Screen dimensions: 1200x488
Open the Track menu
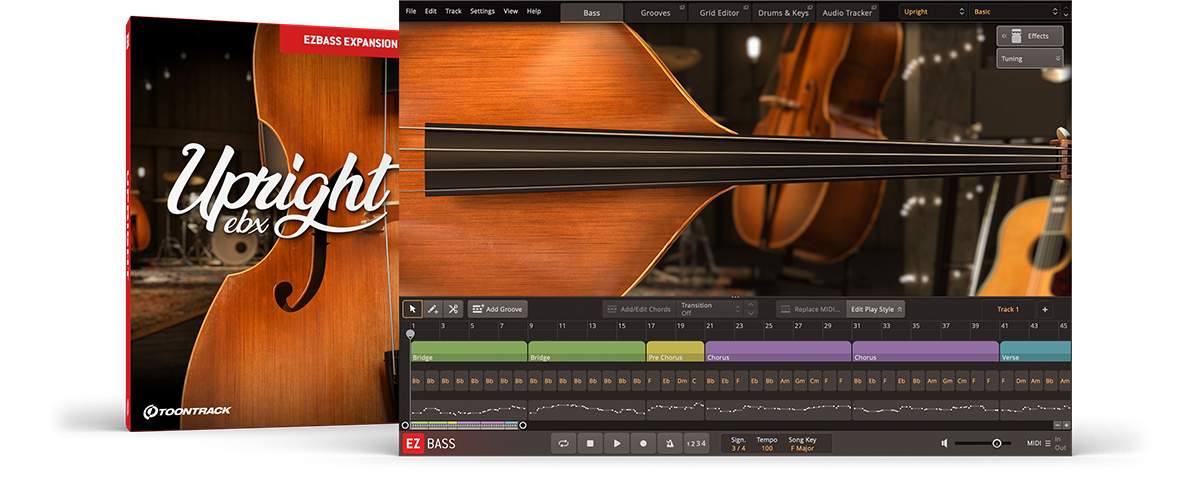click(x=454, y=11)
